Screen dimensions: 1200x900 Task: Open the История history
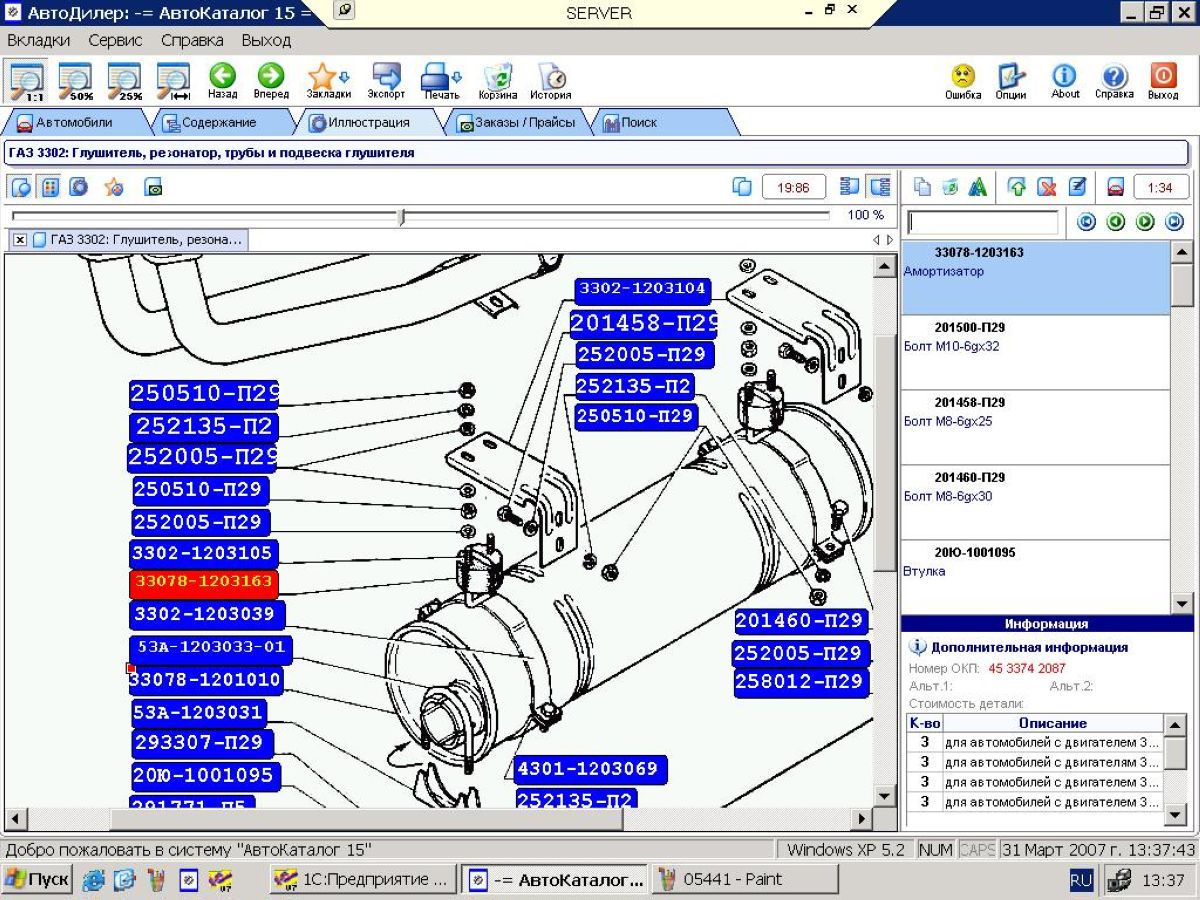pyautogui.click(x=551, y=81)
